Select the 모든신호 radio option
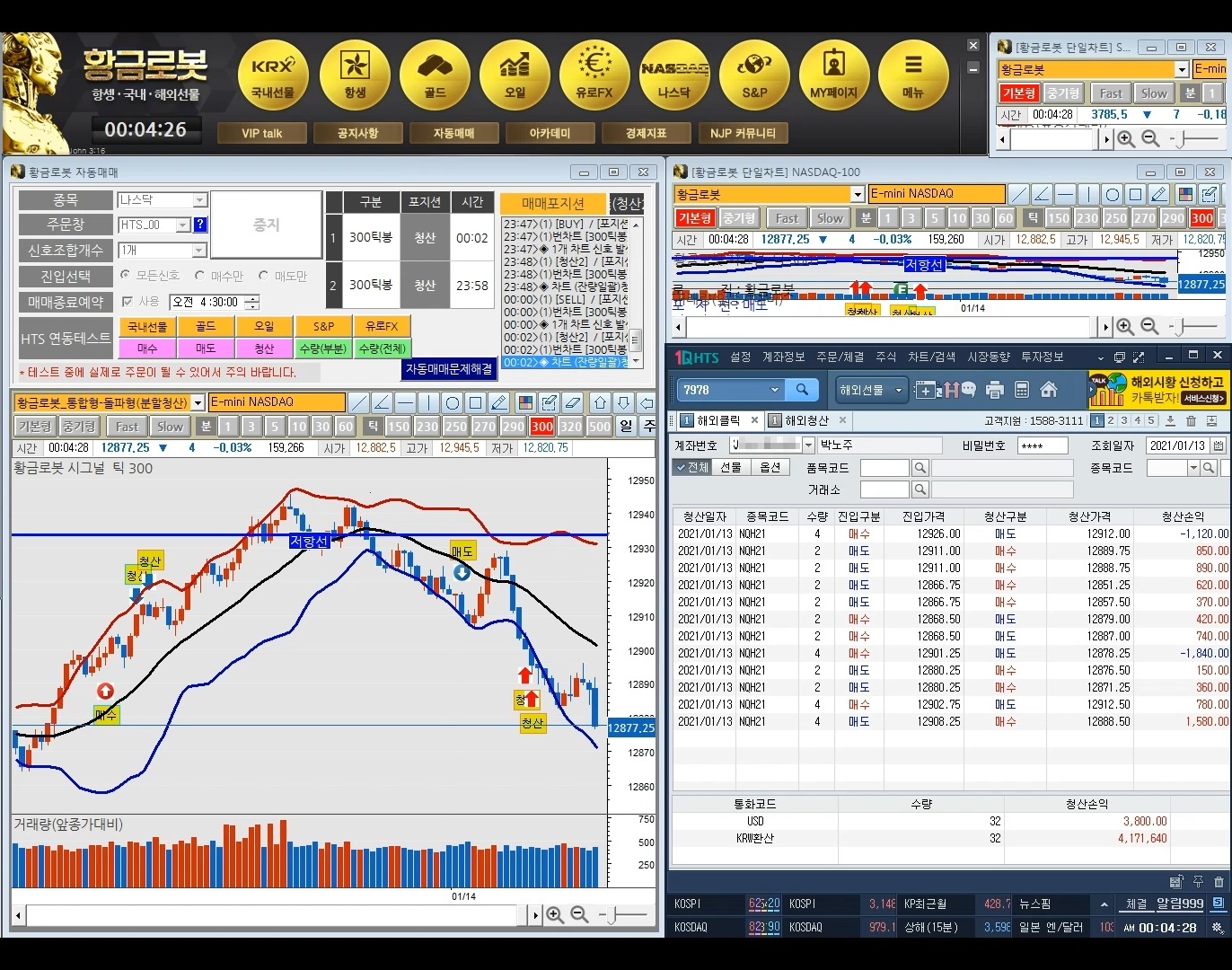 point(150,276)
